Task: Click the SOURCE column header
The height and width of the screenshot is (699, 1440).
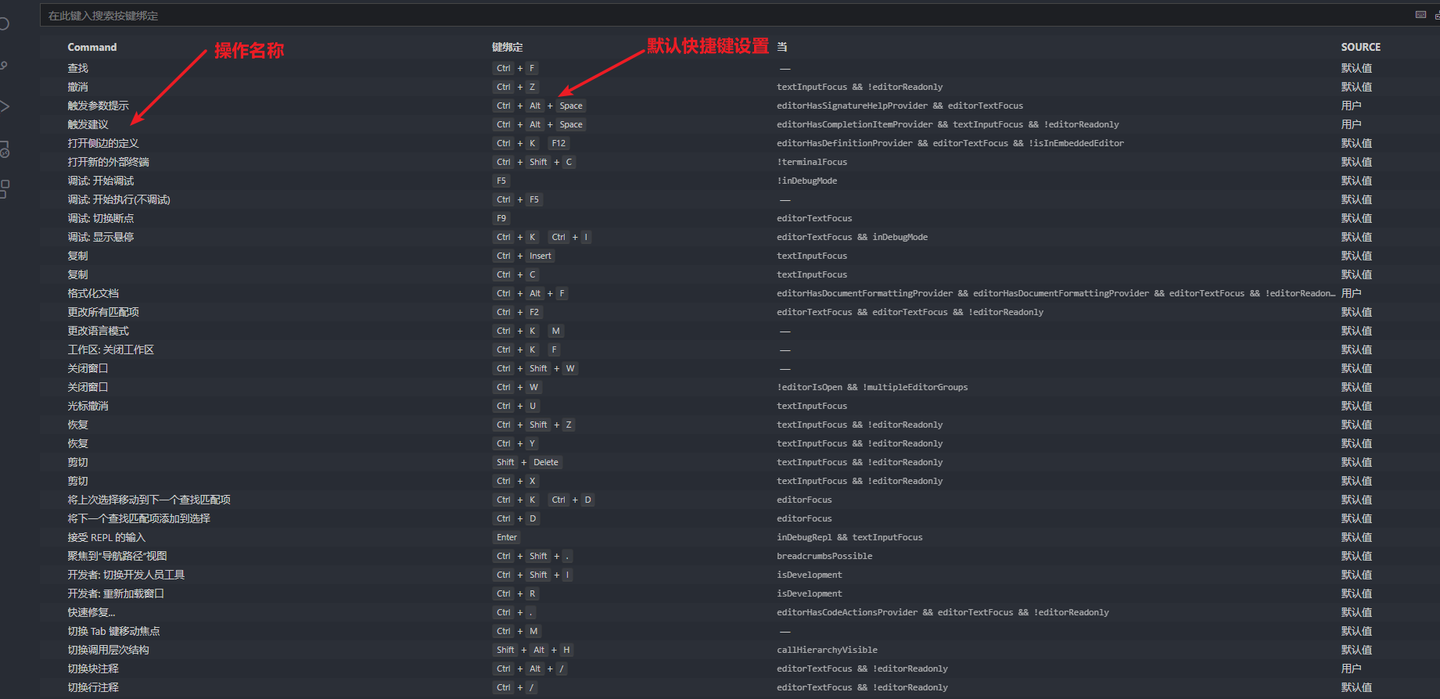Action: click(x=1360, y=46)
